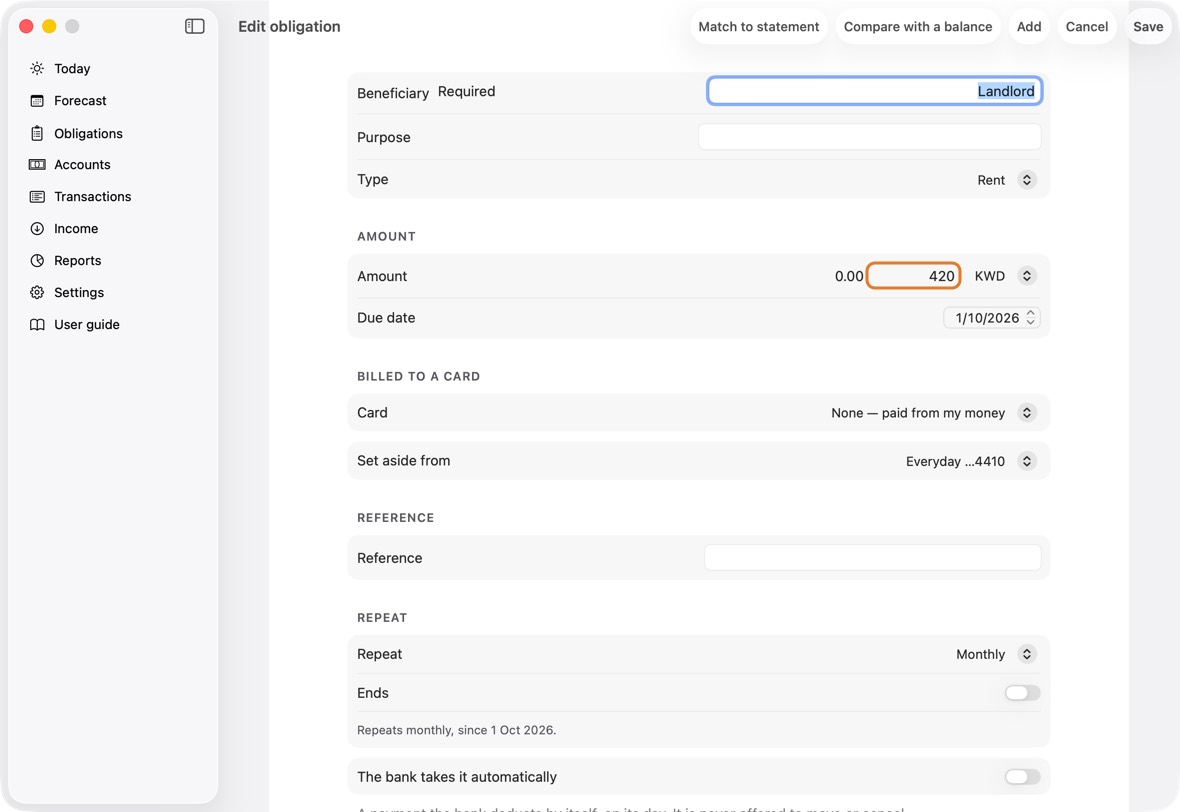
Task: Open the Settings label in sidebar
Action: [79, 293]
